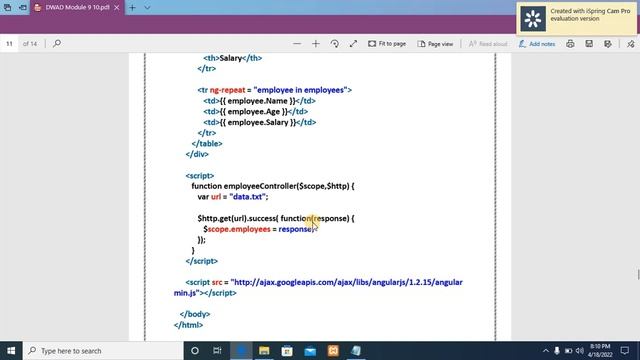This screenshot has width=640, height=360.
Task: Click the vertical scrollbar thumb at right
Action: point(638,274)
